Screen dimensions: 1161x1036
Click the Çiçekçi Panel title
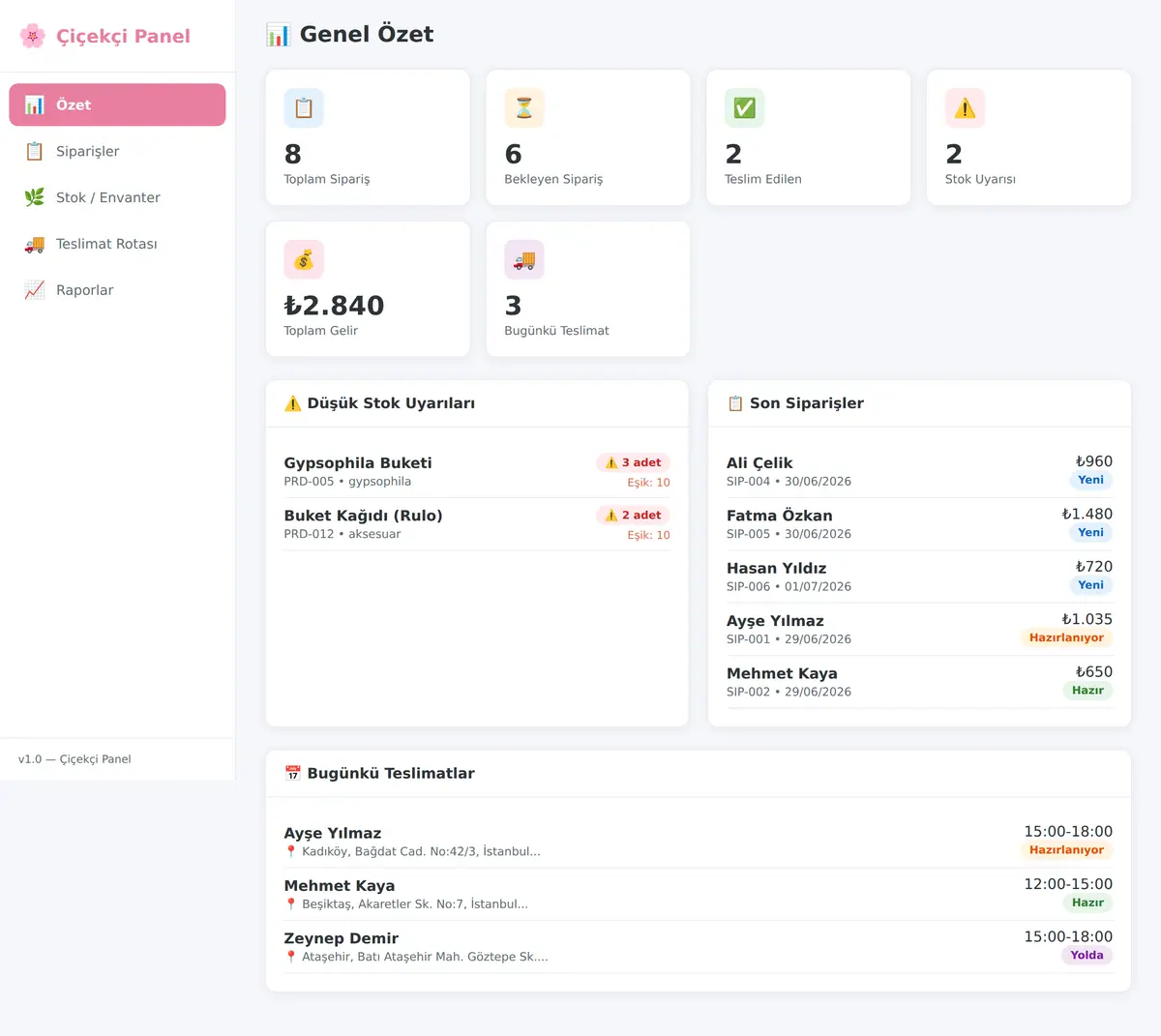[123, 36]
